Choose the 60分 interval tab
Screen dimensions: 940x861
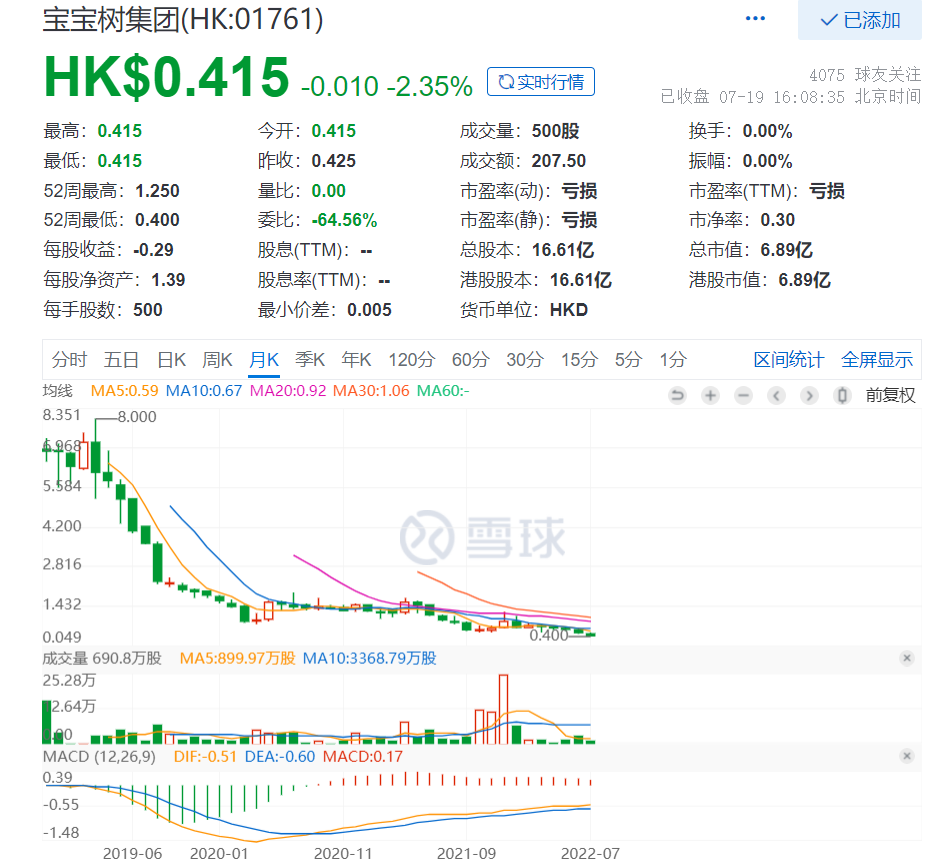click(x=470, y=360)
